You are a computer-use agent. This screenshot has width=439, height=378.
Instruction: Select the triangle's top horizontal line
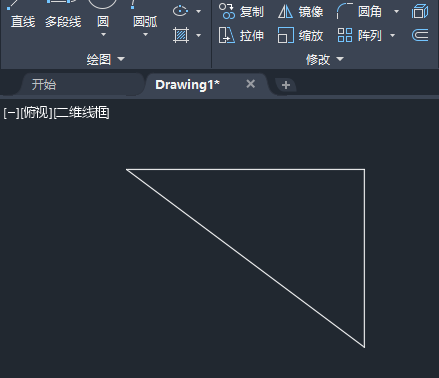pos(245,169)
